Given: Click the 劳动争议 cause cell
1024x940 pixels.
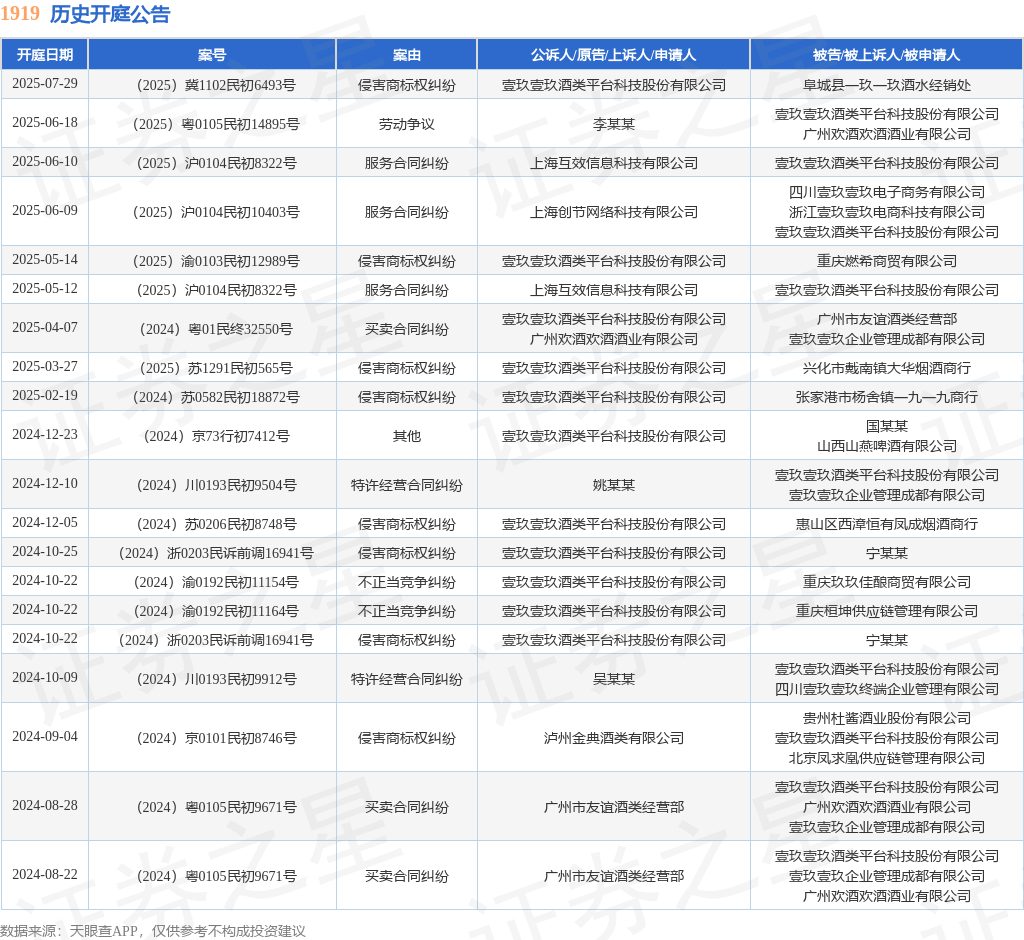Looking at the screenshot, I should click(x=406, y=124).
